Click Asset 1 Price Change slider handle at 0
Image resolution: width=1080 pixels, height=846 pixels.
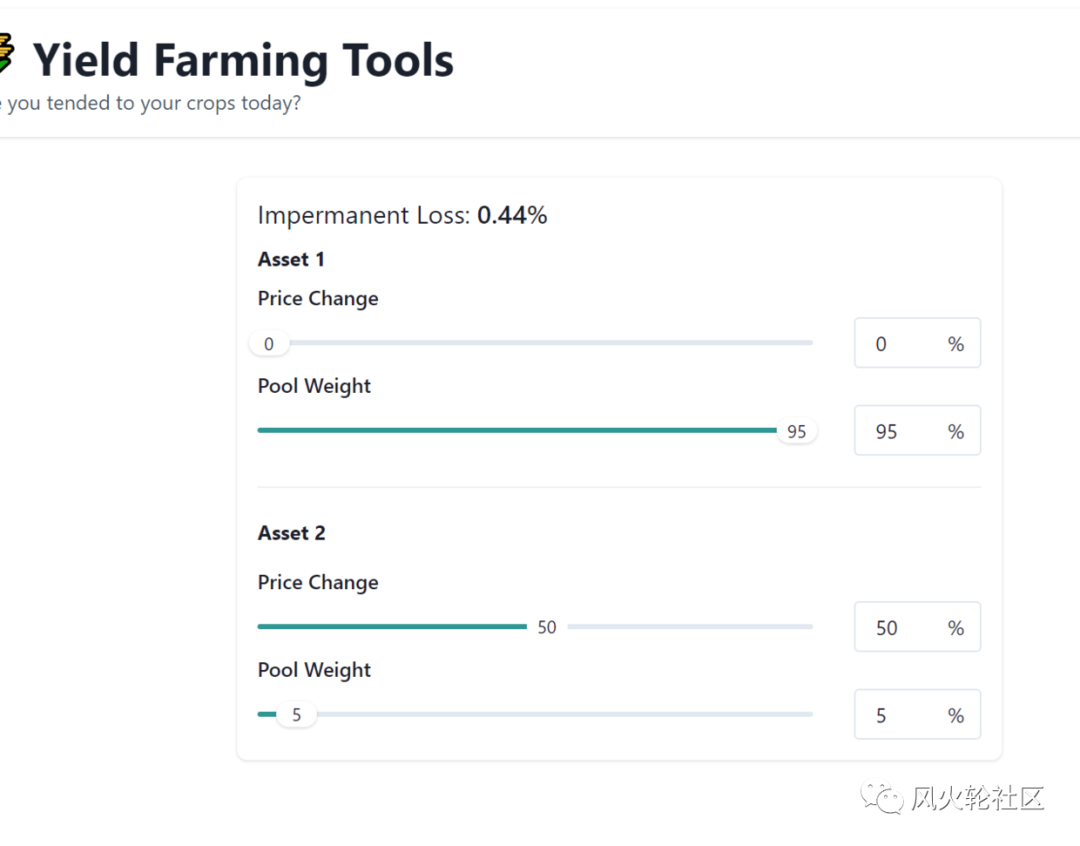coord(269,344)
